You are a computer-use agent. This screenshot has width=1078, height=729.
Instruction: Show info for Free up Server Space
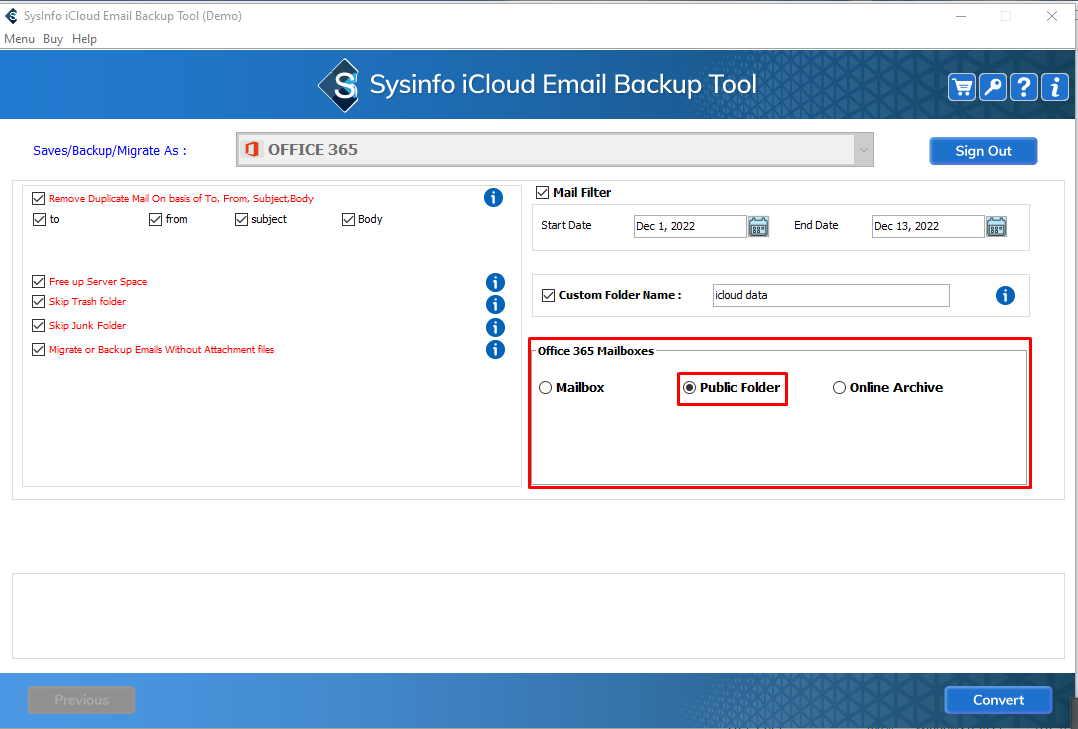(495, 283)
